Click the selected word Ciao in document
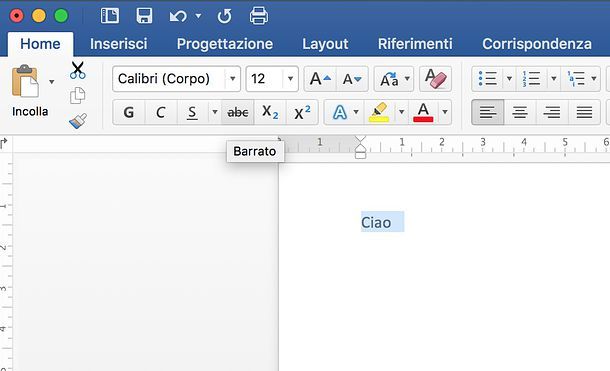The width and height of the screenshot is (610, 371). click(376, 223)
